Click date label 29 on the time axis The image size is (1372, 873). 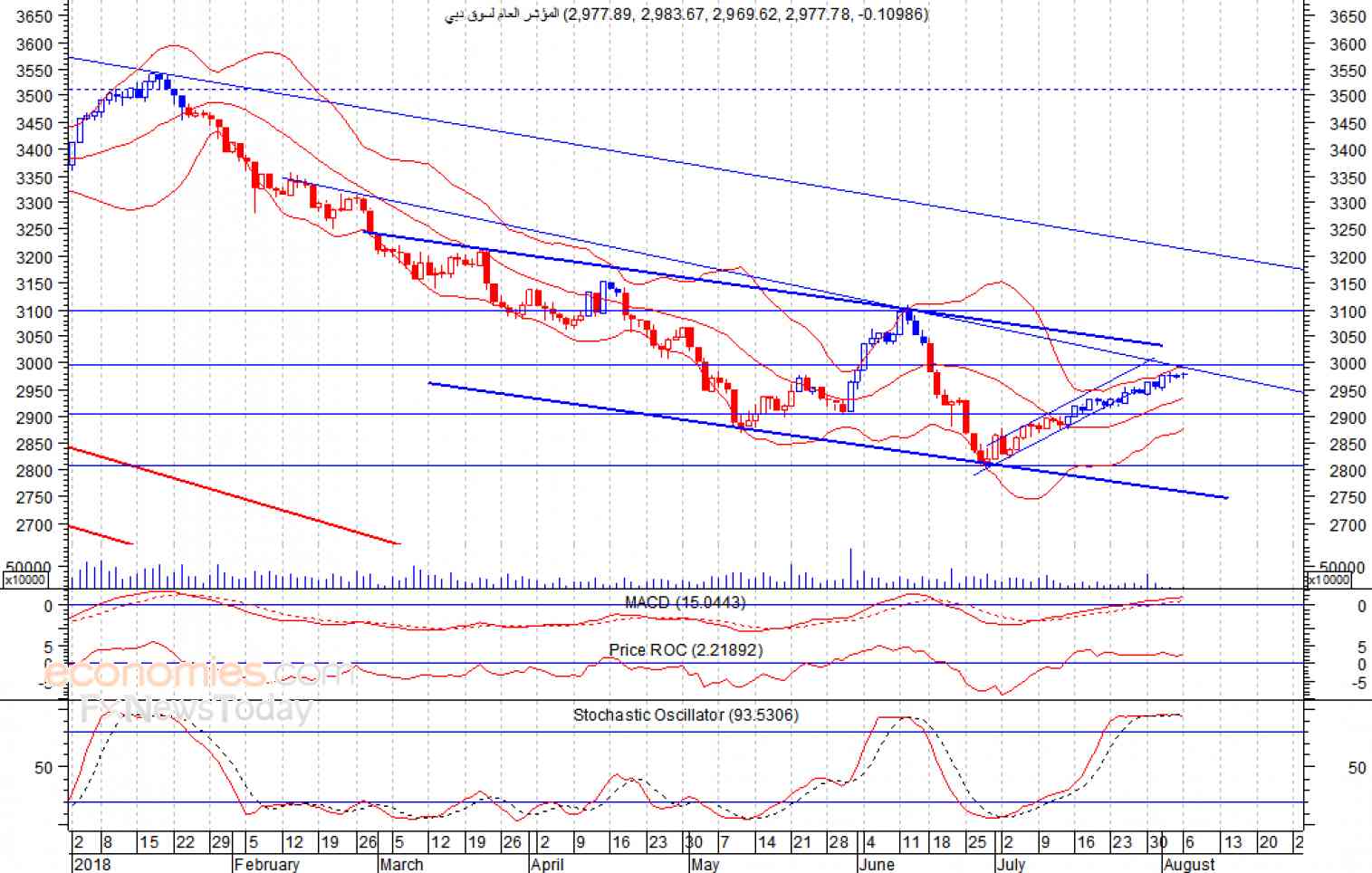[x=220, y=842]
